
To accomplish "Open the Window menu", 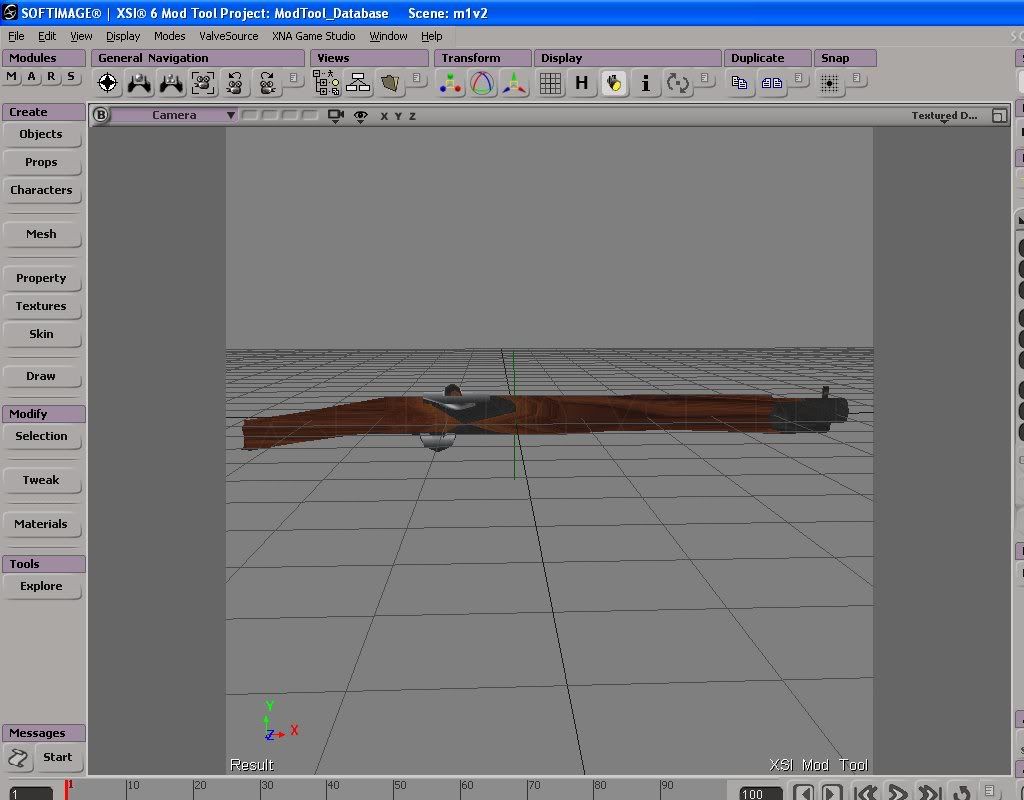I will (x=388, y=36).
